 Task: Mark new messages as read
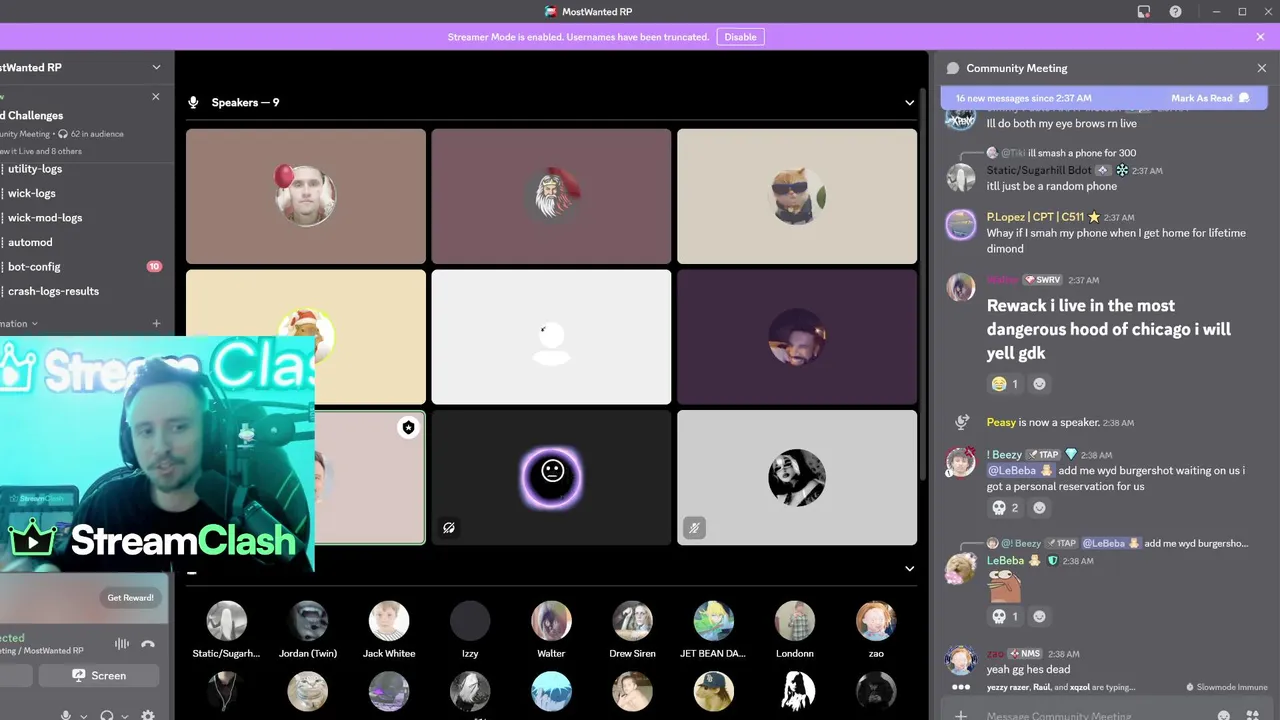pyautogui.click(x=1210, y=98)
